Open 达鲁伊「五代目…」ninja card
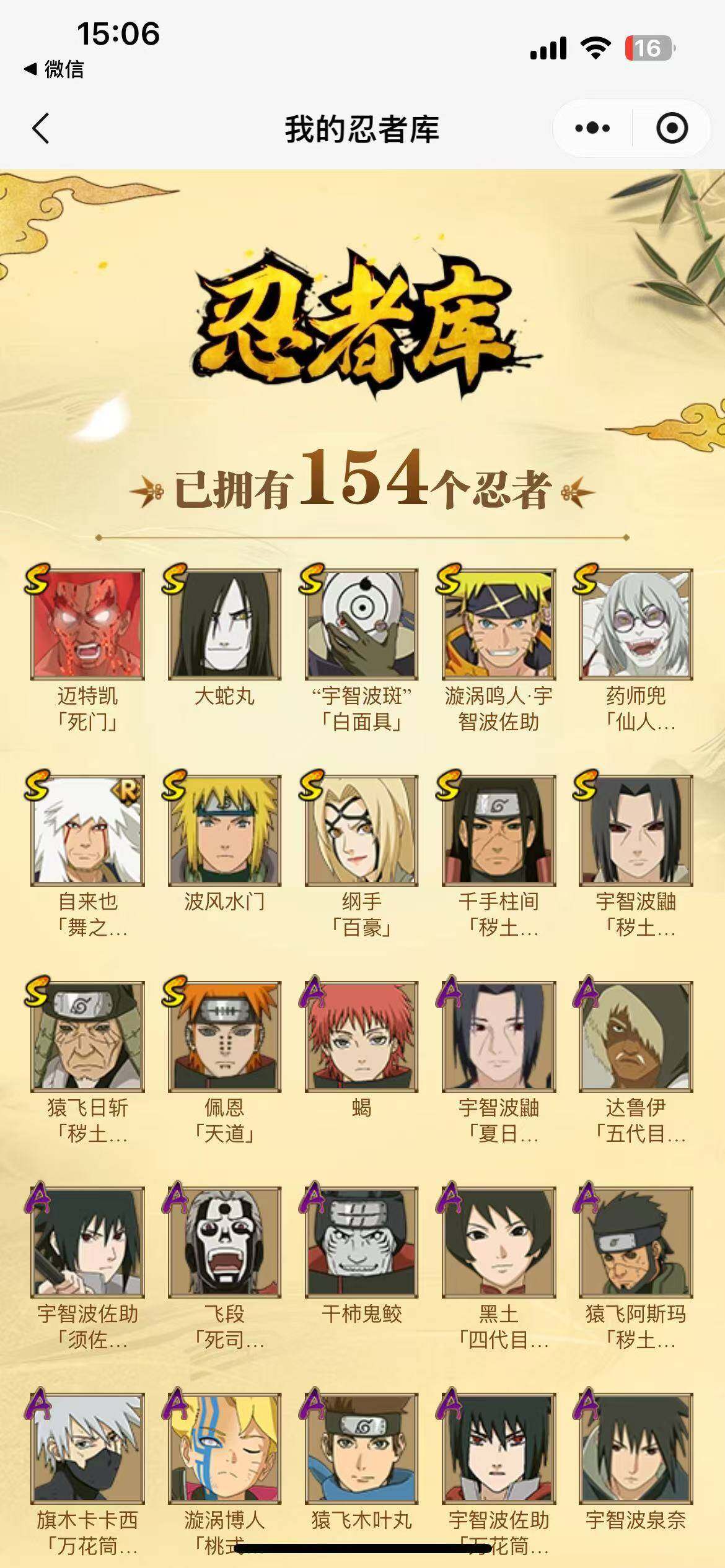 coord(636,1037)
